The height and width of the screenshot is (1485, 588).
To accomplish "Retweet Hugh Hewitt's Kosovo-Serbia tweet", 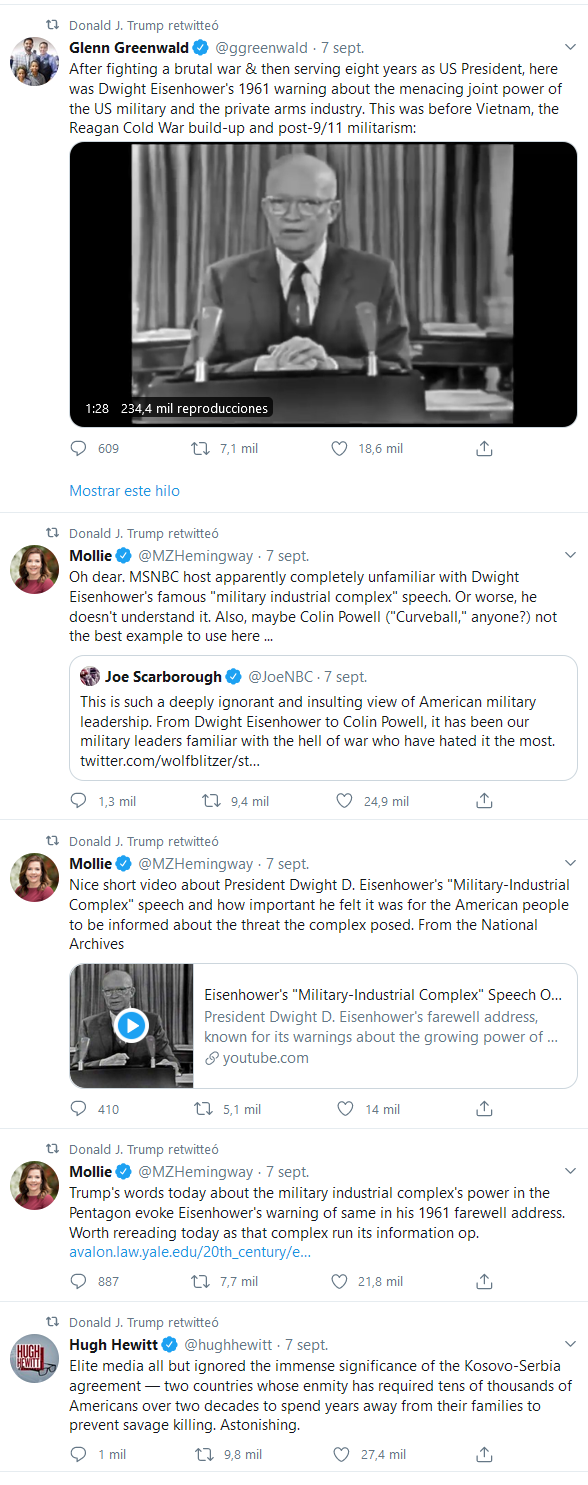I will pos(205,1455).
